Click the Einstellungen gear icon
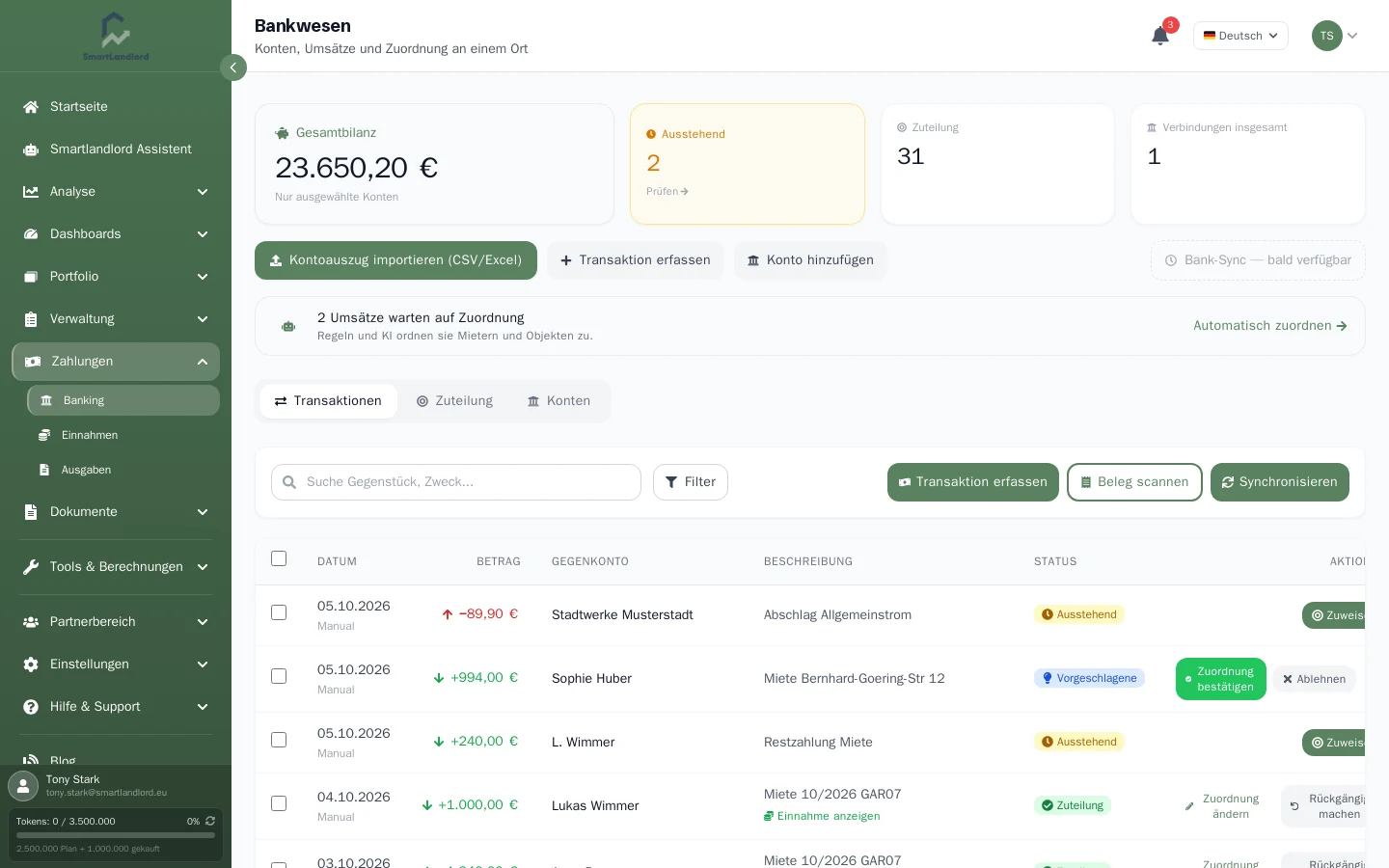 [31, 665]
